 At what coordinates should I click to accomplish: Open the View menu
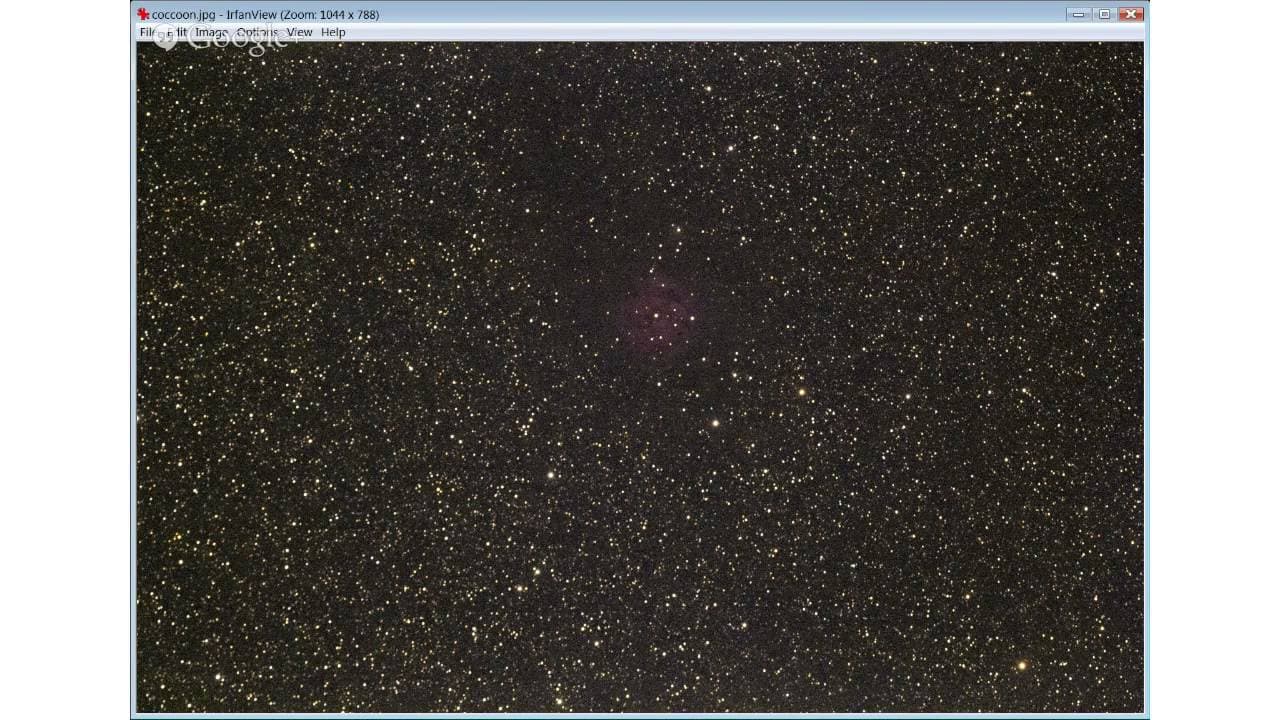[300, 32]
